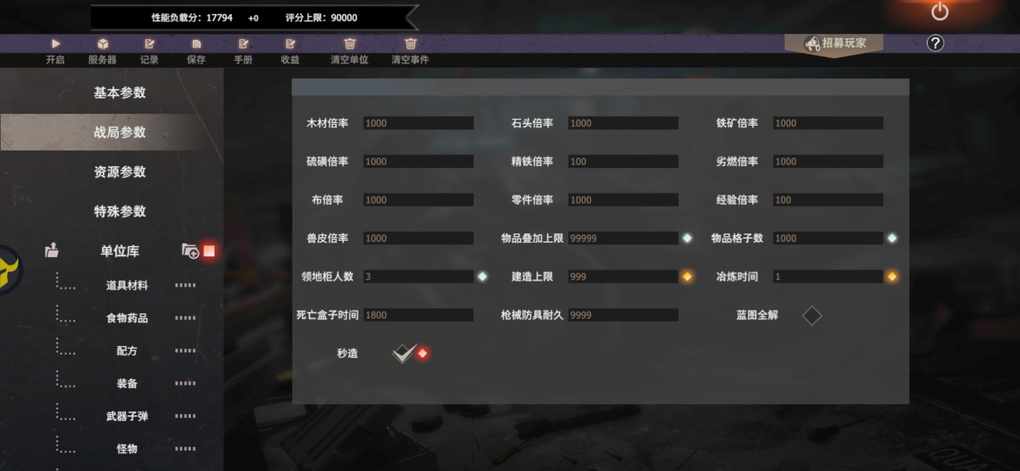Click the 招募玩家 button

835,44
